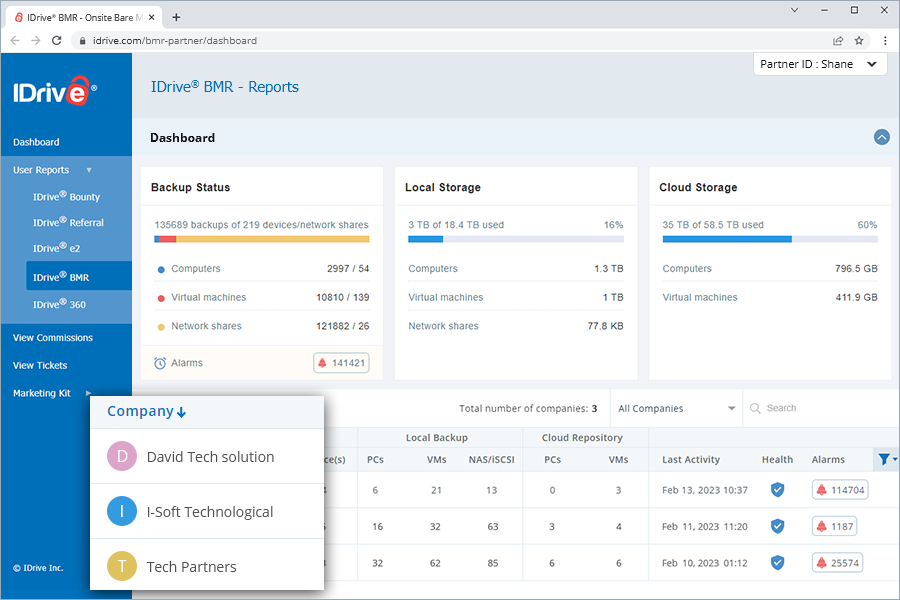Click health shield for Feb 11 row
Image resolution: width=900 pixels, height=600 pixels.
pyautogui.click(x=777, y=526)
